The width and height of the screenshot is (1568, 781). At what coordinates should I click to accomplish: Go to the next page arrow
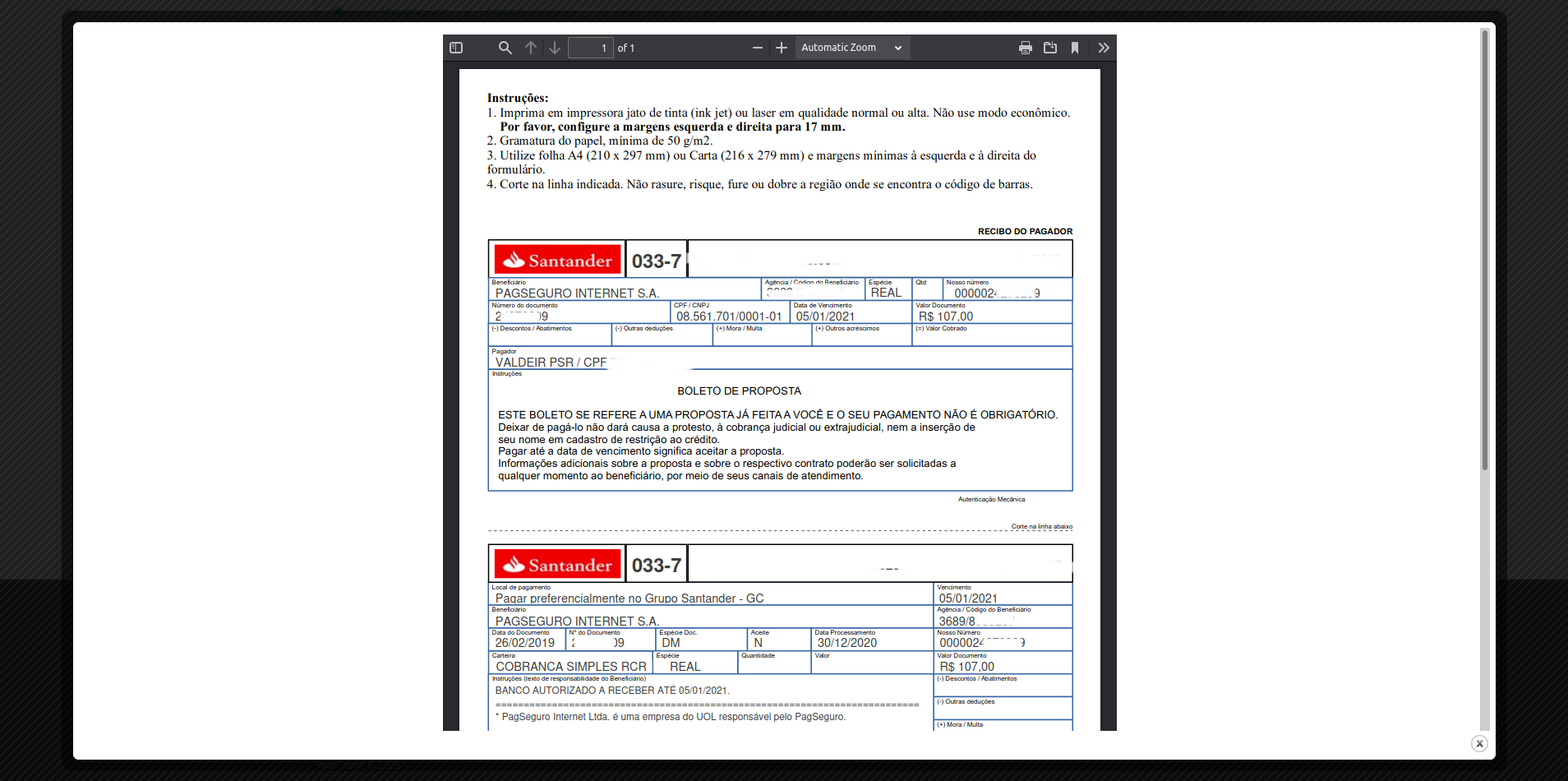555,48
